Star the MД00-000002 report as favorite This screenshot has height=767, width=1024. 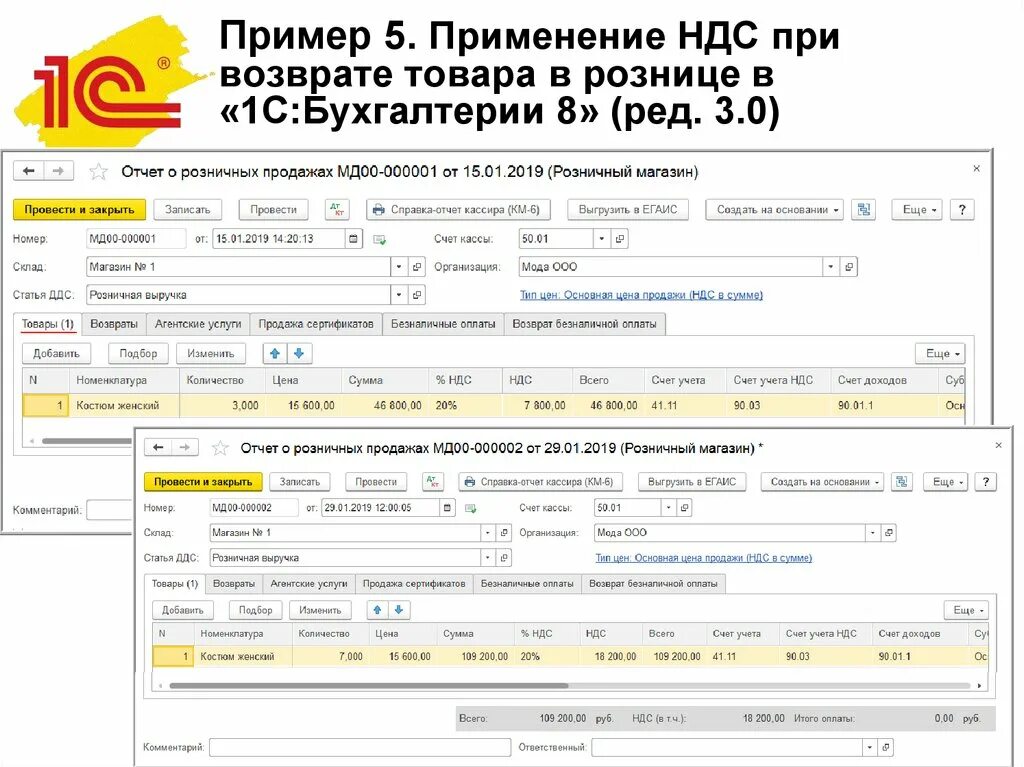click(x=220, y=448)
